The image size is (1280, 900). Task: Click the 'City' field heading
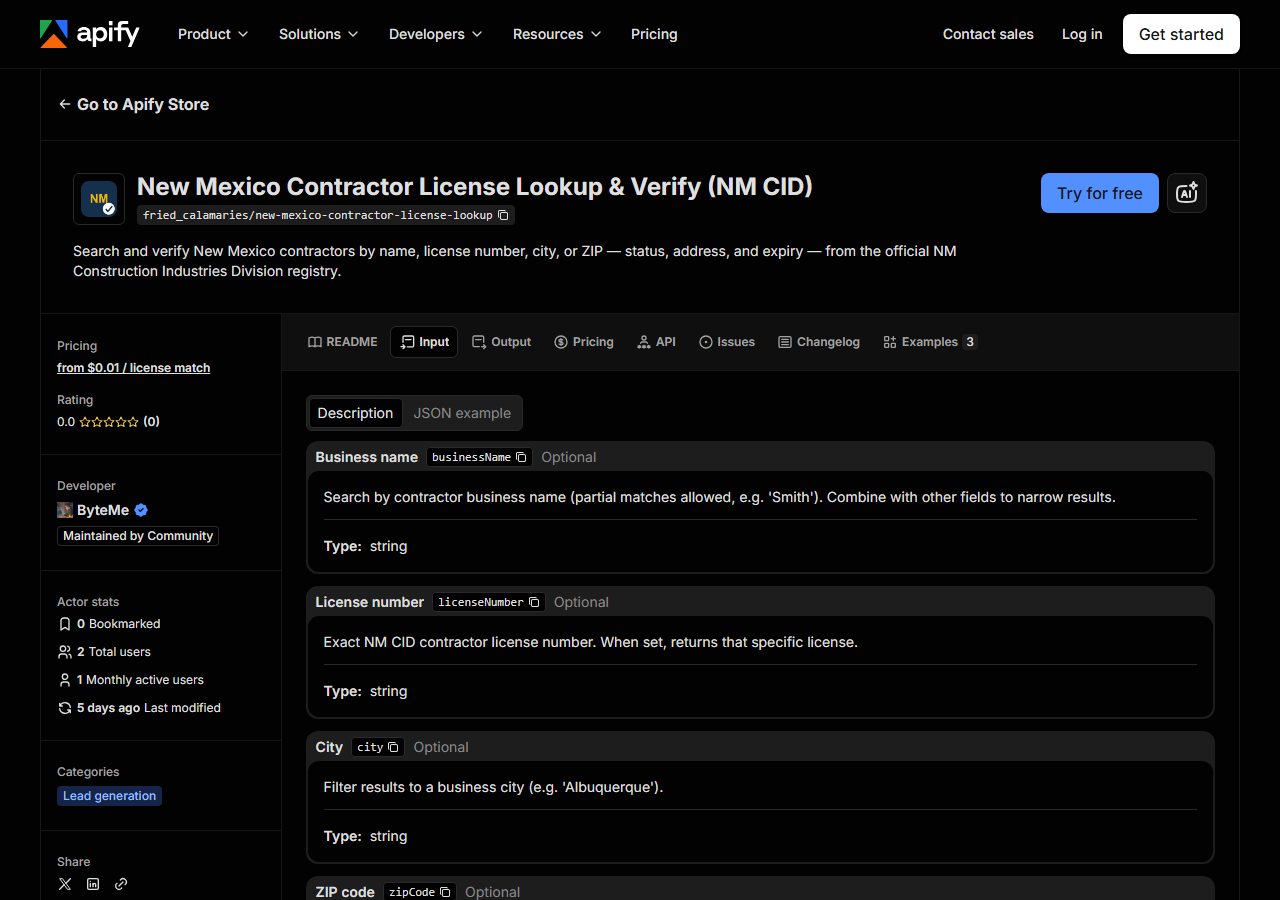(x=329, y=747)
